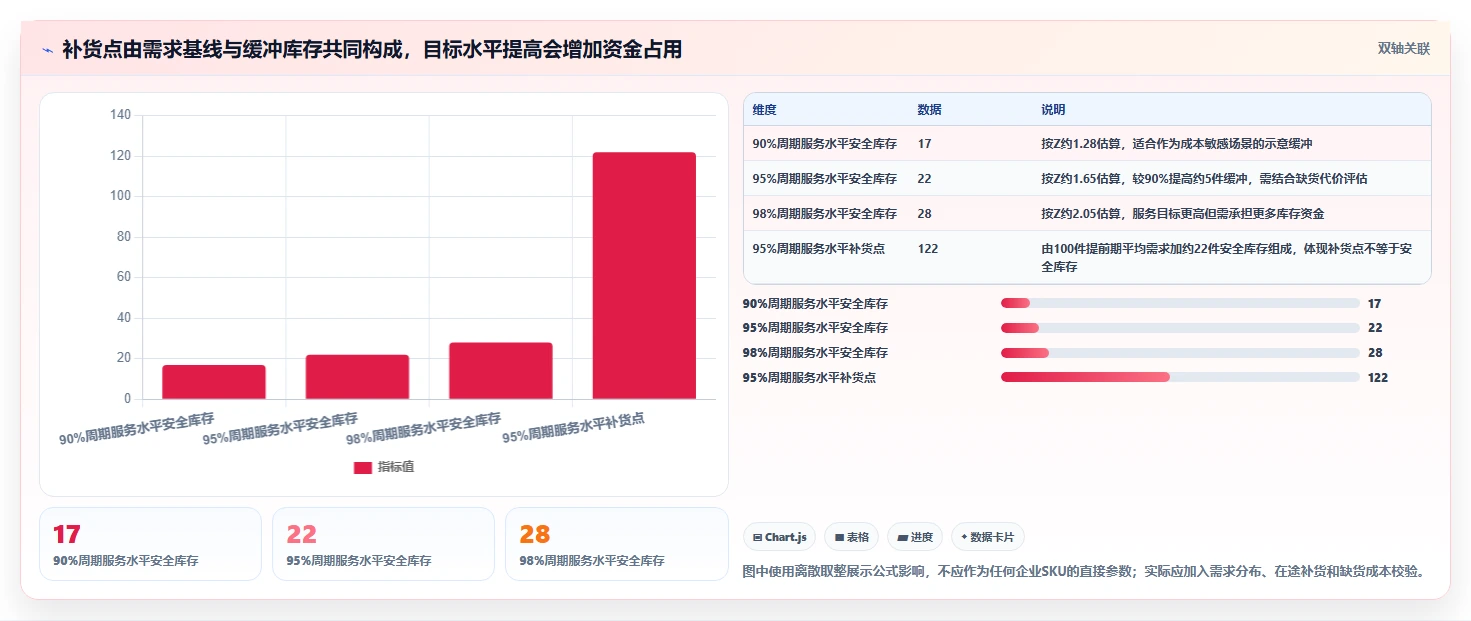Viewport: 1471px width, 621px height.
Task: Click the chart bar for 98%周期服务水平安全库存
Action: pos(501,371)
